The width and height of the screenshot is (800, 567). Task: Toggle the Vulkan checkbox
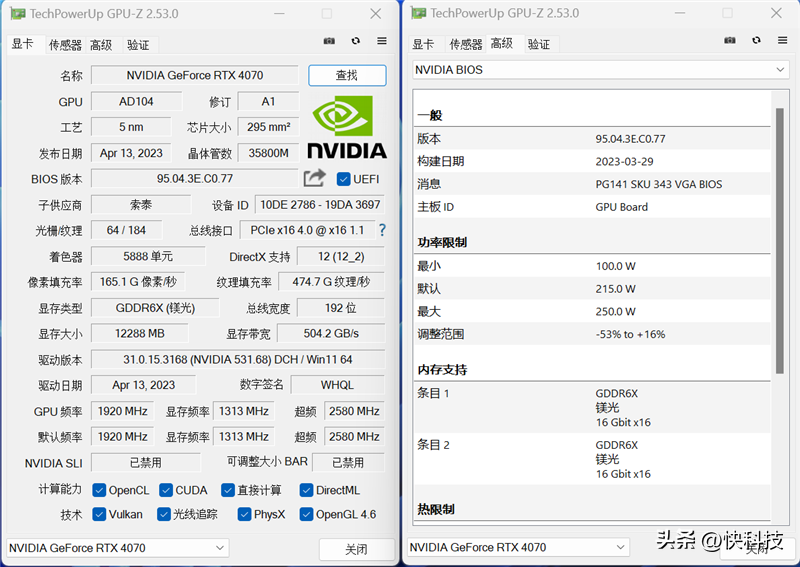point(99,514)
